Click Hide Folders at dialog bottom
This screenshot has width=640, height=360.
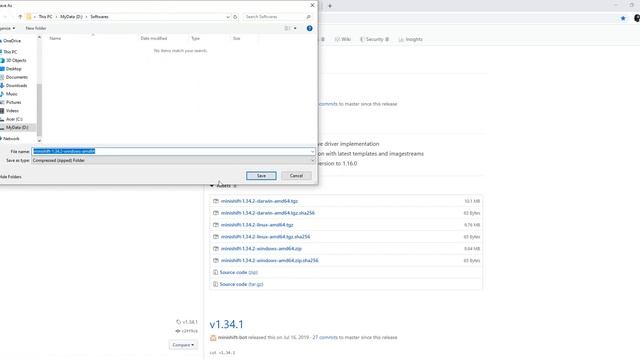pos(11,177)
